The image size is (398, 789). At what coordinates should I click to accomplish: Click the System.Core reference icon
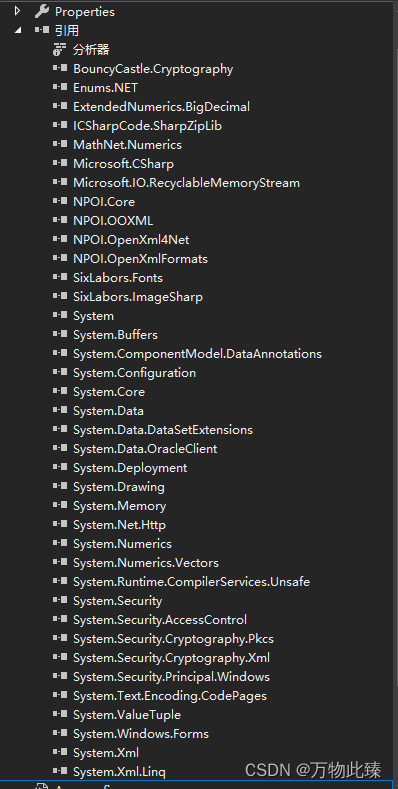point(60,391)
